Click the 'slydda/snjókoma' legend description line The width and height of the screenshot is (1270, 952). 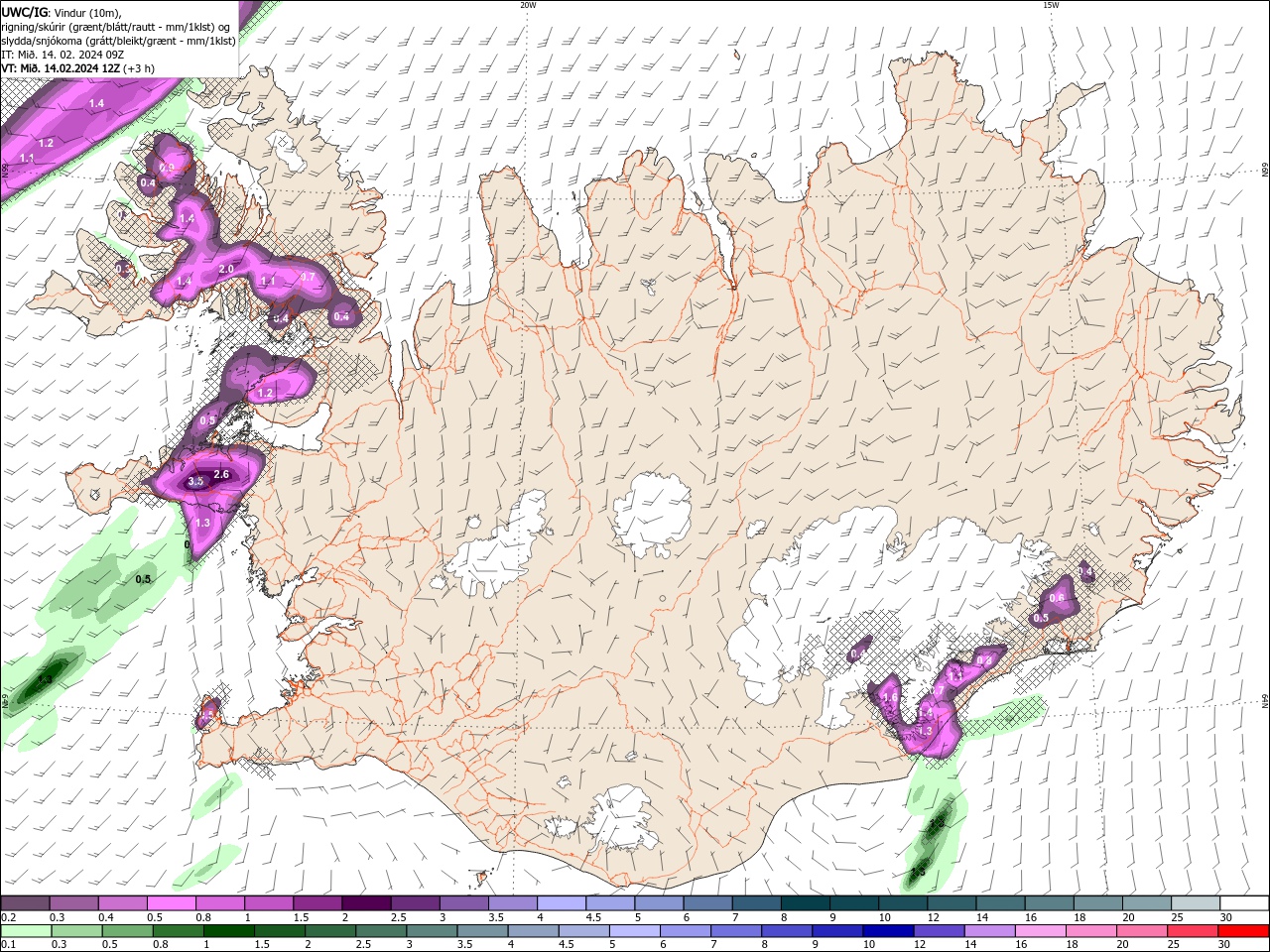point(118,41)
